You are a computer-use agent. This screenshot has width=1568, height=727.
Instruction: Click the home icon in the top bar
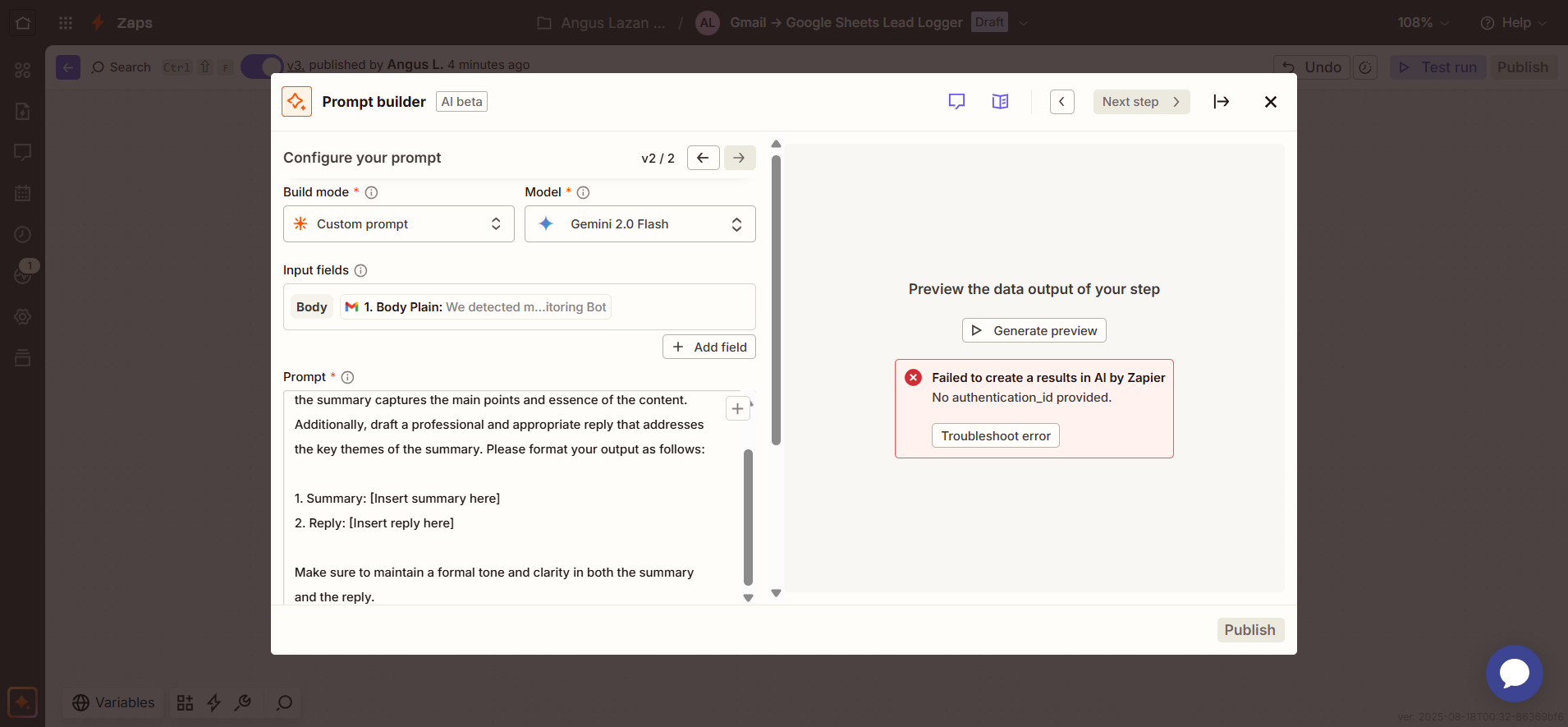(23, 23)
